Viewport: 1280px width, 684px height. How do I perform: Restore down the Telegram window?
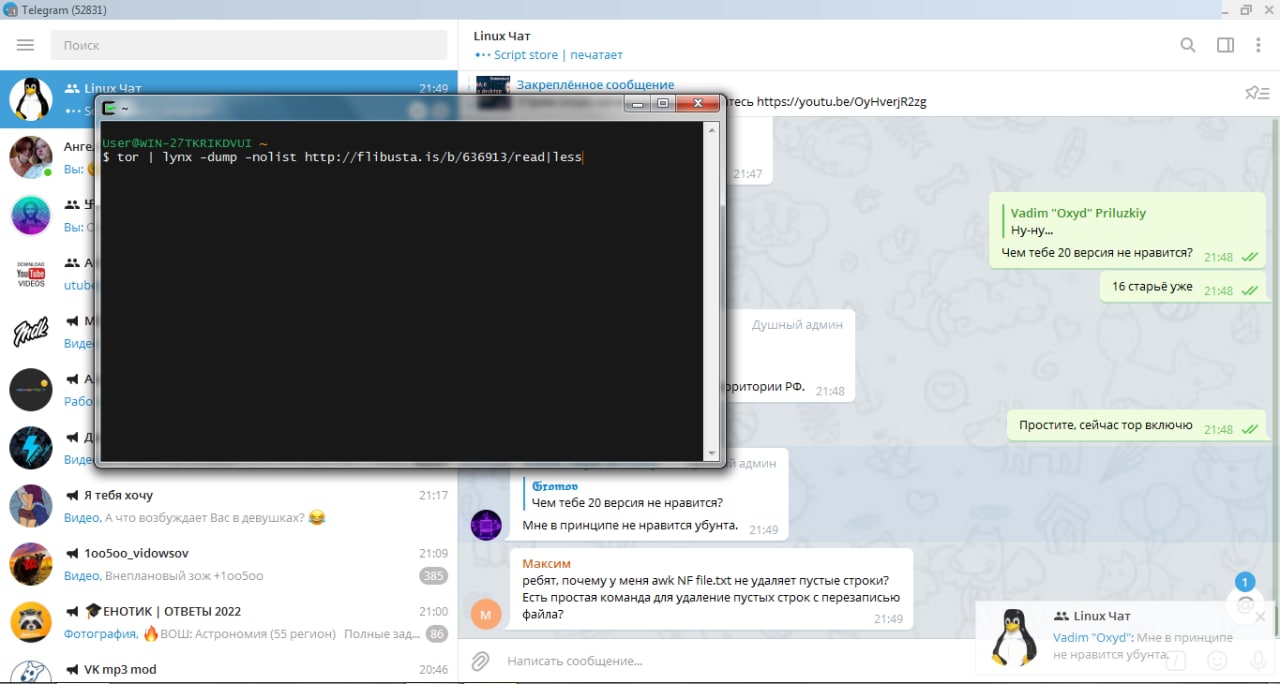point(1246,9)
